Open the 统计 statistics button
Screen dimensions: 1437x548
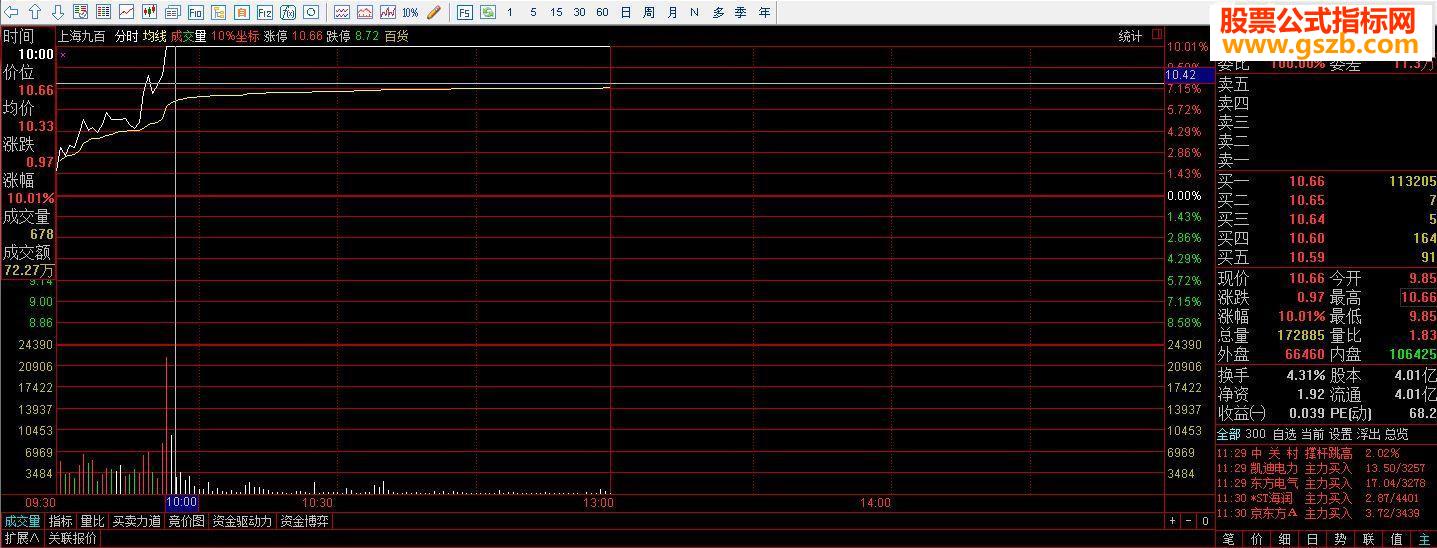(x=1130, y=36)
